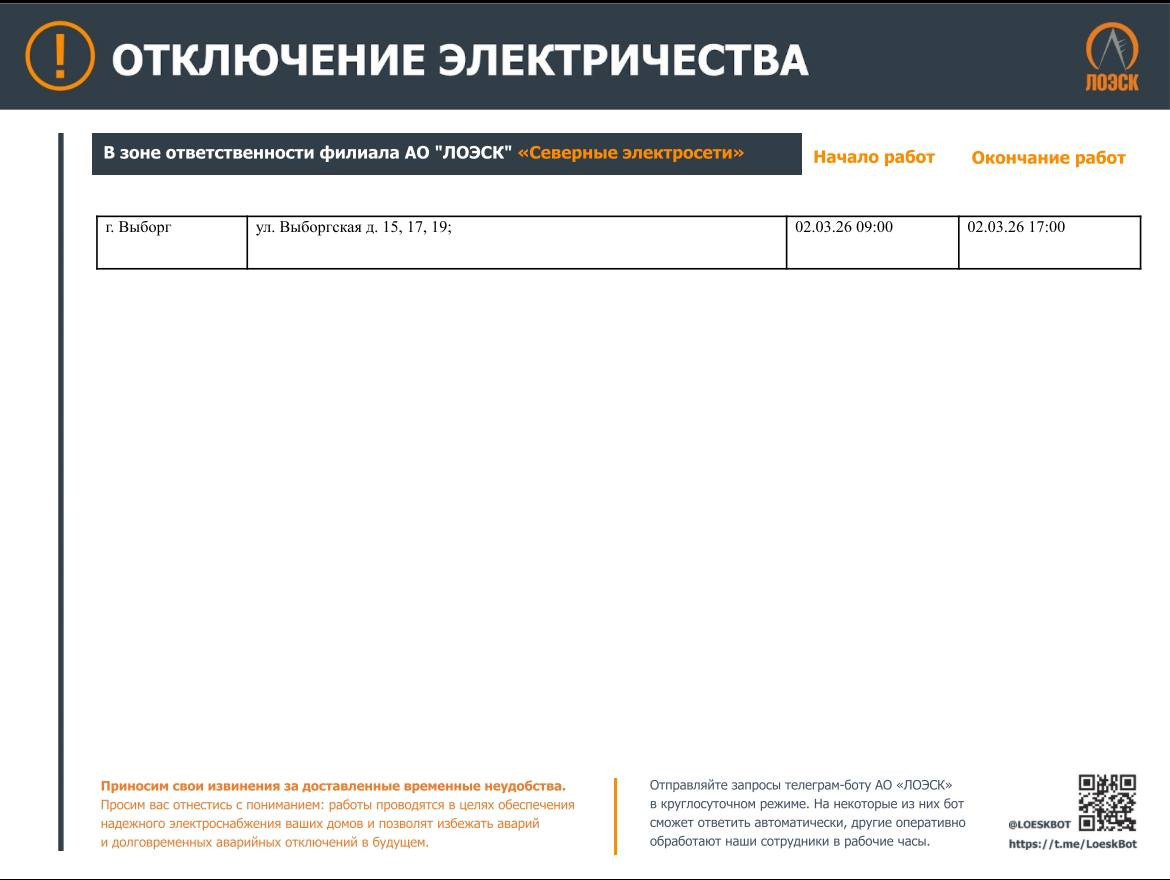This screenshot has width=1170, height=880.
Task: Click the bold apology line «Приносим свои извинения»
Action: [x=333, y=786]
